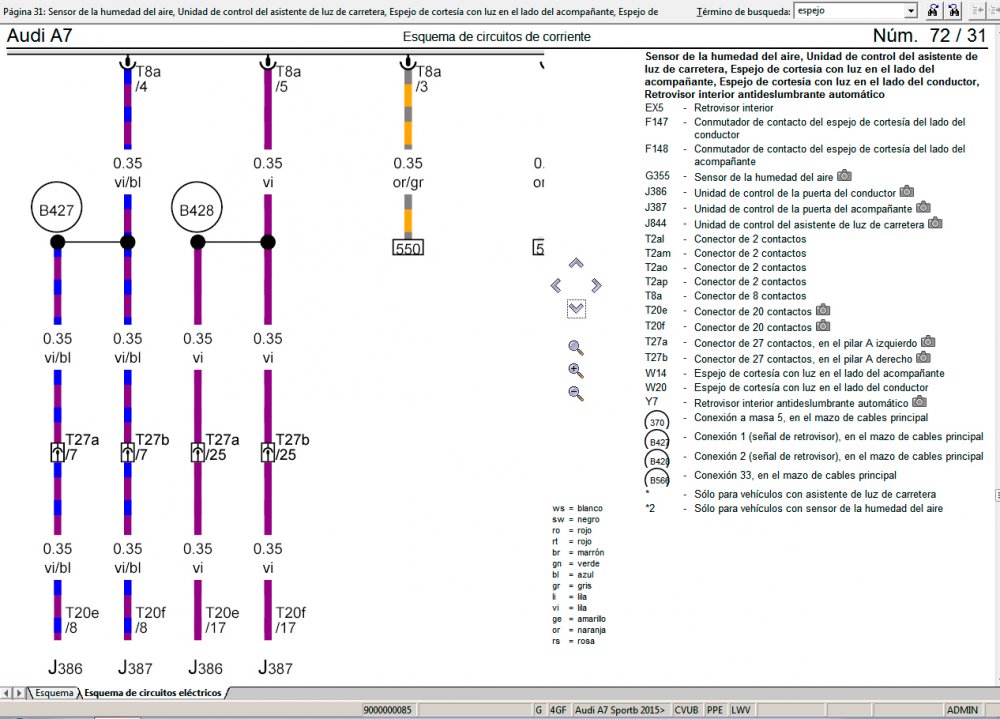Click the ADMIN status bar field
This screenshot has height=719, width=1000.
click(962, 709)
